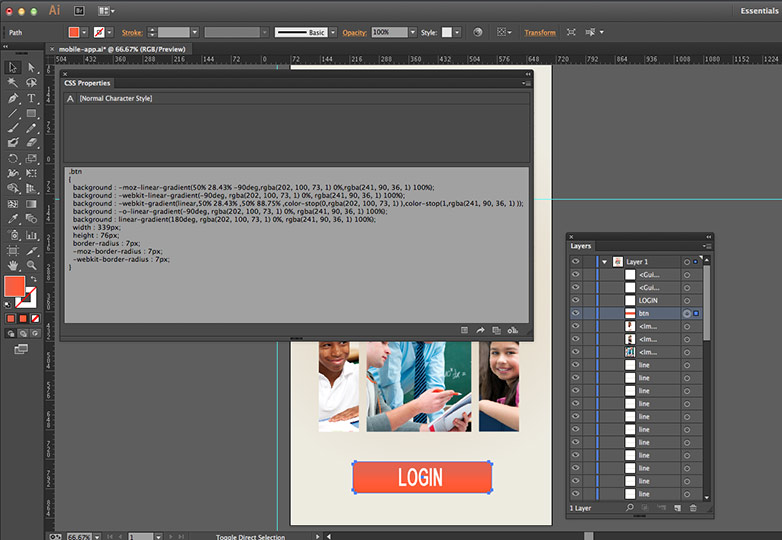Collapse the Layer 1 disclosure triangle
Viewport: 782px width, 540px height.
[x=604, y=262]
